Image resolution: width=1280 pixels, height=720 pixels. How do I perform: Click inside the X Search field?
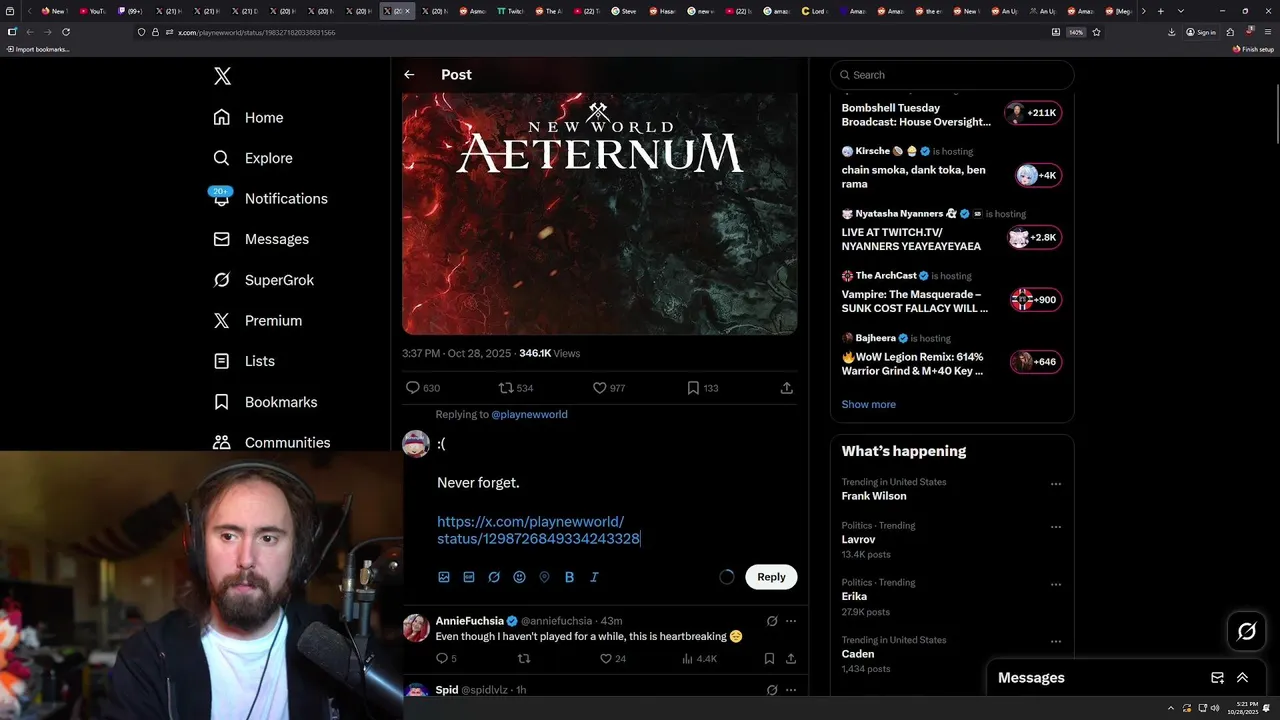[x=952, y=75]
